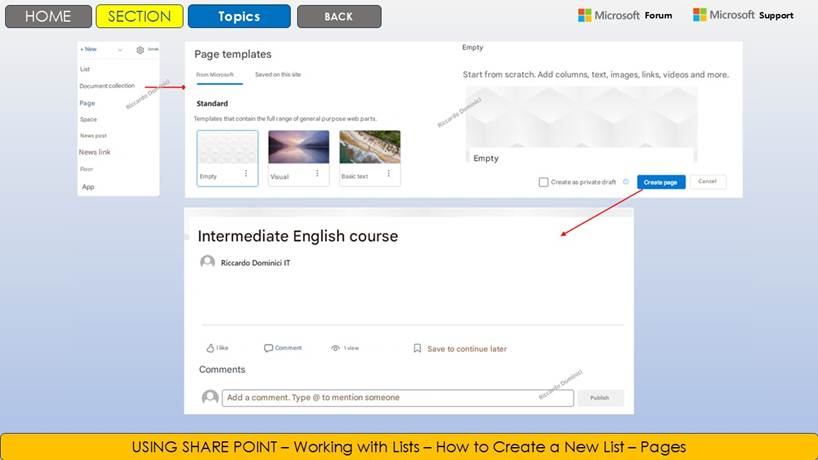Screen dimensions: 818x460
Task: Click the Microsoft logo next to Support
Action: (x=700, y=15)
